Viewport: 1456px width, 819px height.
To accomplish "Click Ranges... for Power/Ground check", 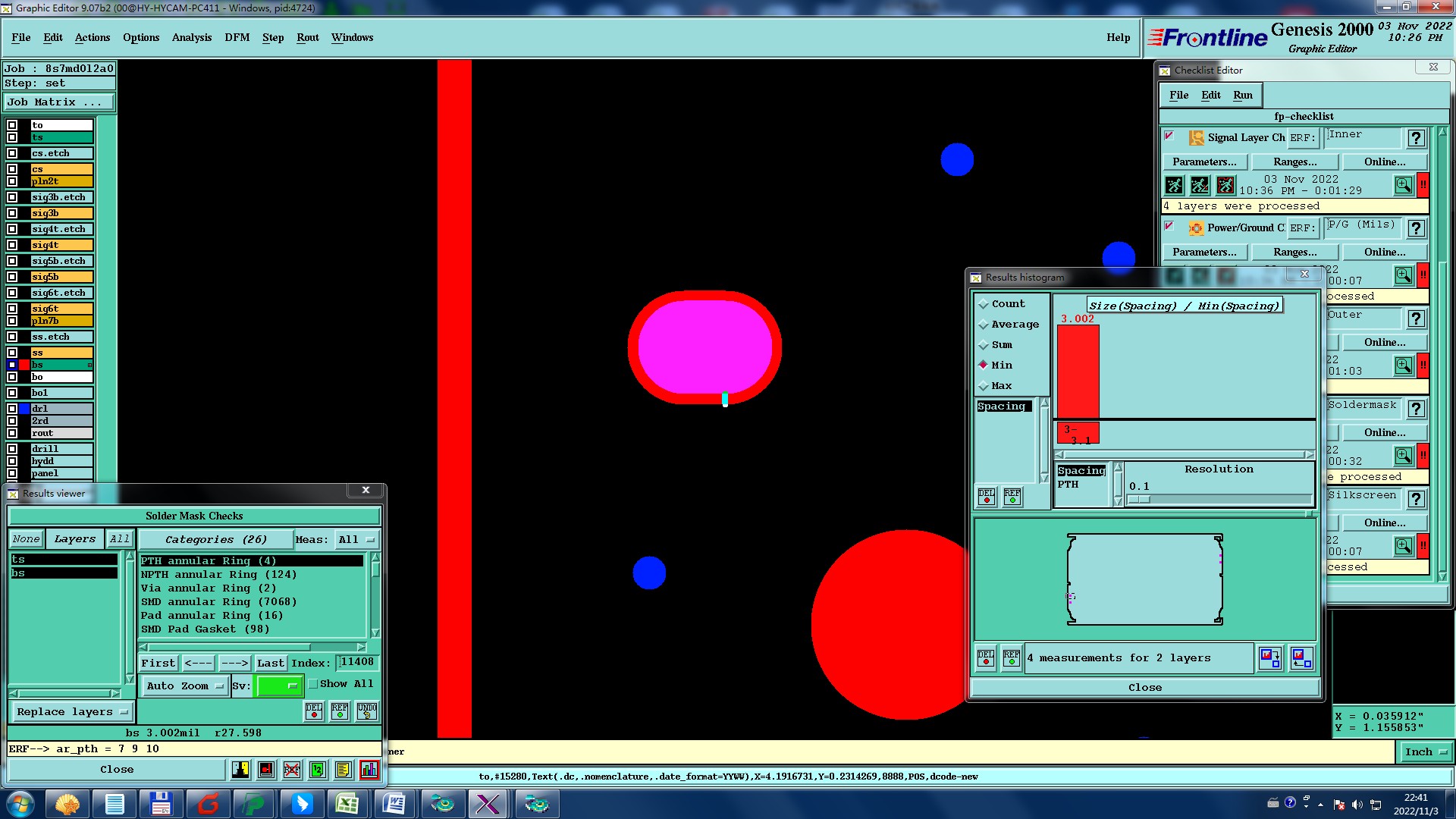I will tap(1294, 253).
